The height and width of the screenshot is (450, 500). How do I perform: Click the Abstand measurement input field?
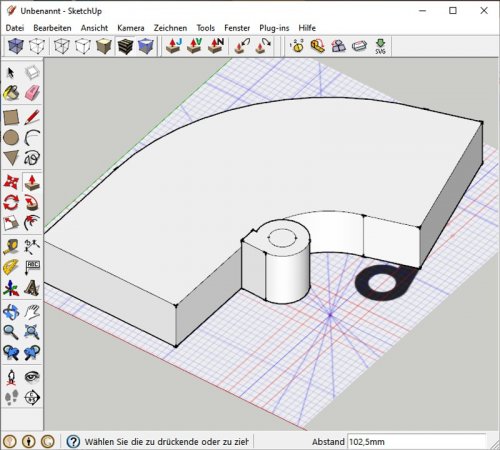click(x=417, y=442)
